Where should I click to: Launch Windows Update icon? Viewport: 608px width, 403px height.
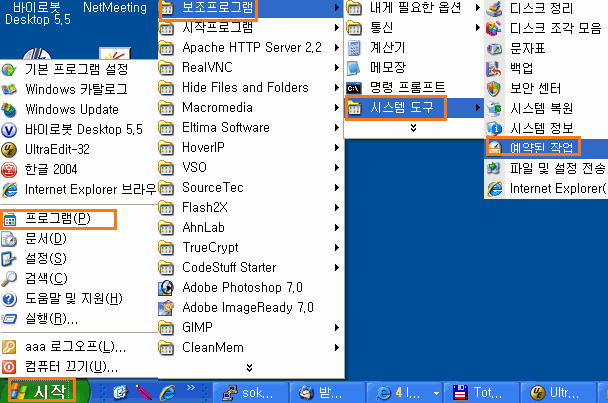point(9,110)
